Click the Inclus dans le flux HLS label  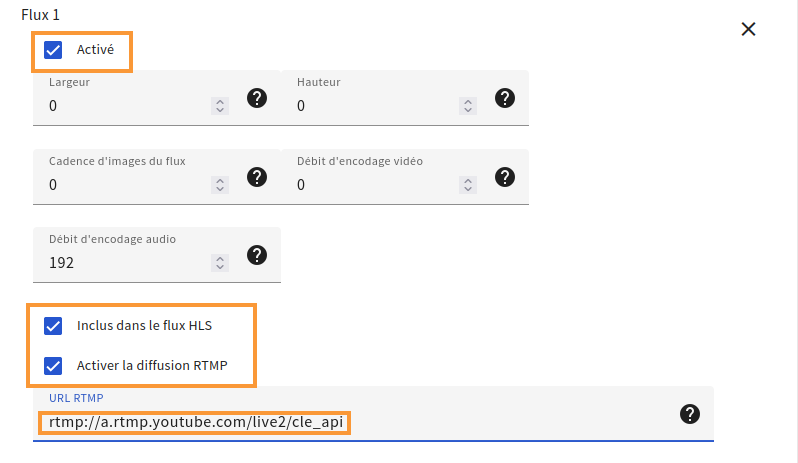[x=144, y=326]
